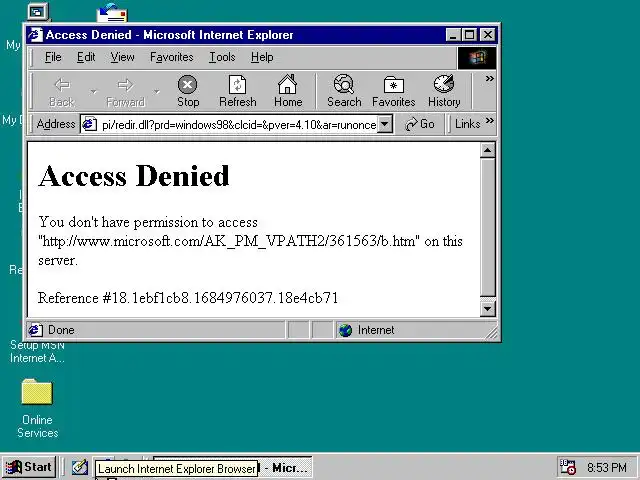Select the Setup MSN Internet Access icon label
The height and width of the screenshot is (480, 640).
pos(37,352)
